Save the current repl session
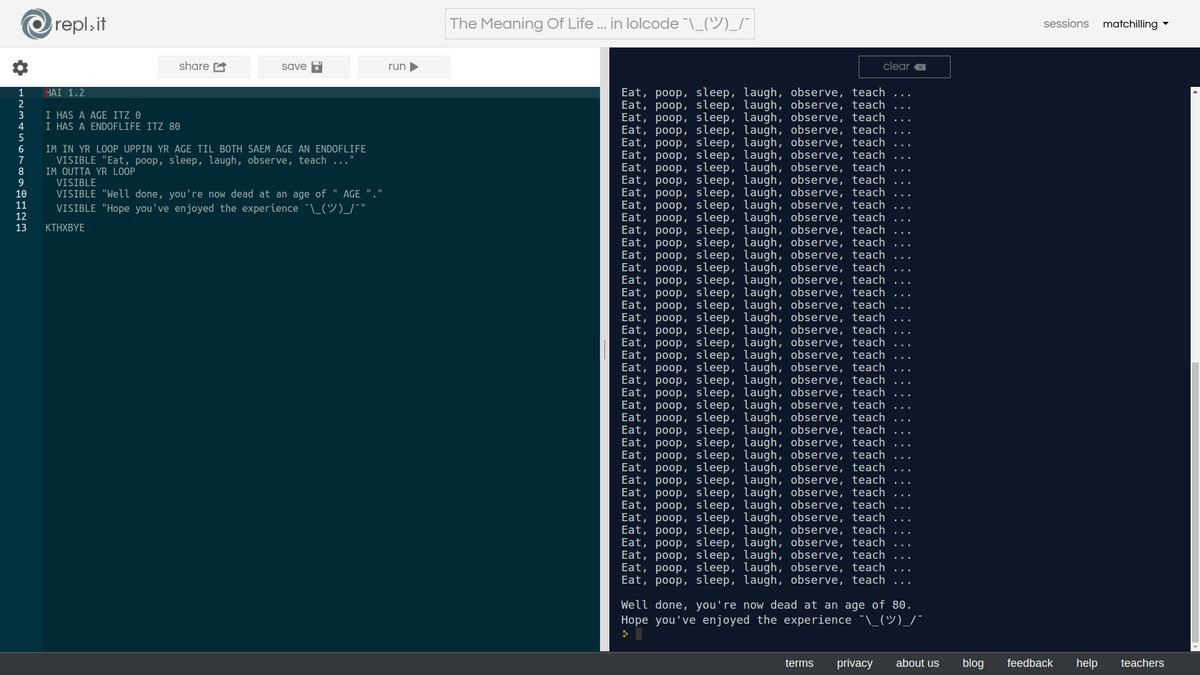This screenshot has width=1200, height=675. [x=303, y=67]
